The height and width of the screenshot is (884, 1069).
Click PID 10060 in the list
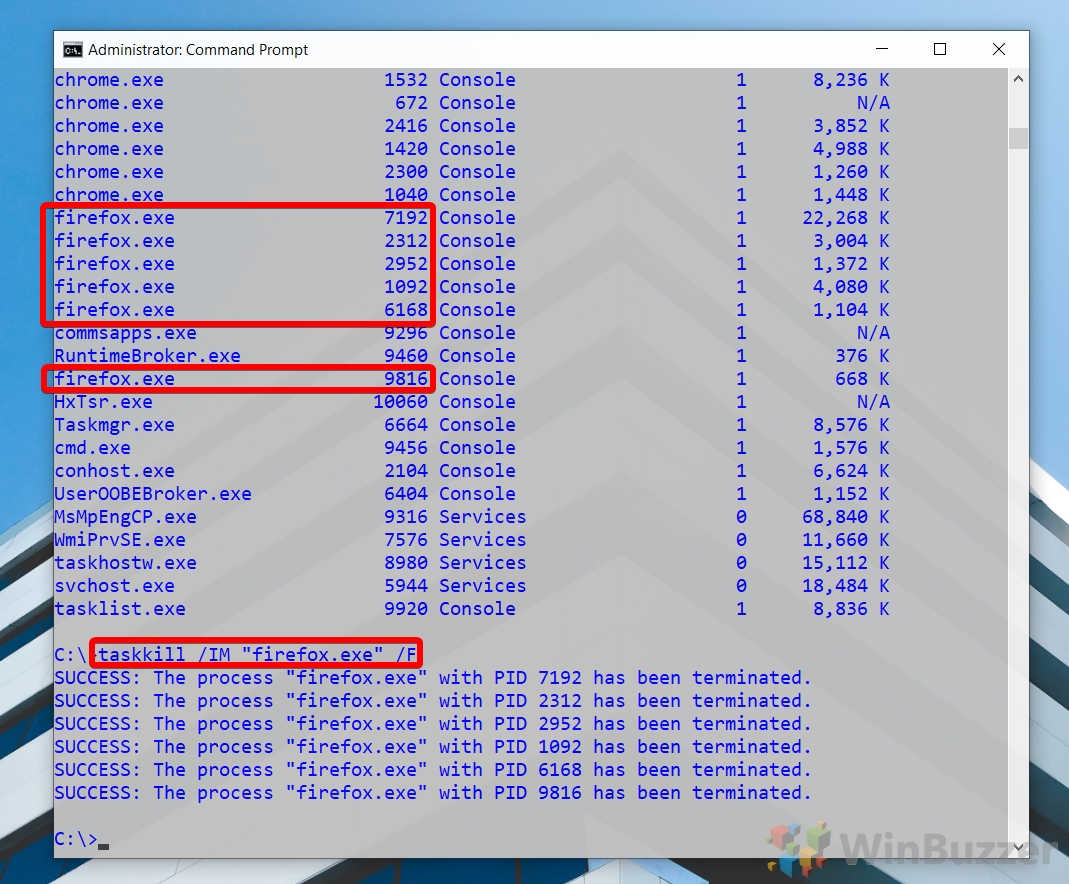click(400, 402)
